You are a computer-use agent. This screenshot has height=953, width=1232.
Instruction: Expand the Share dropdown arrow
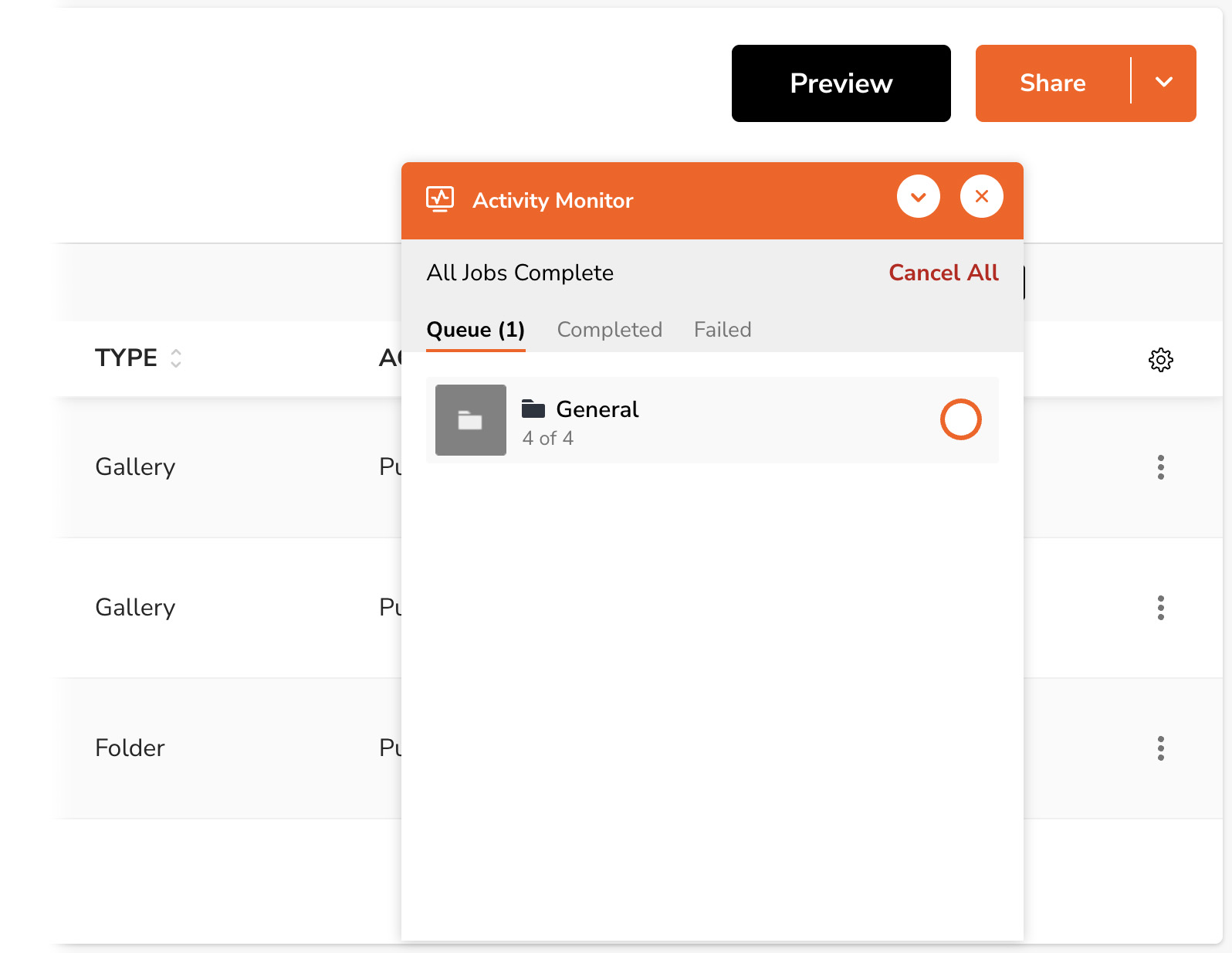pyautogui.click(x=1163, y=83)
